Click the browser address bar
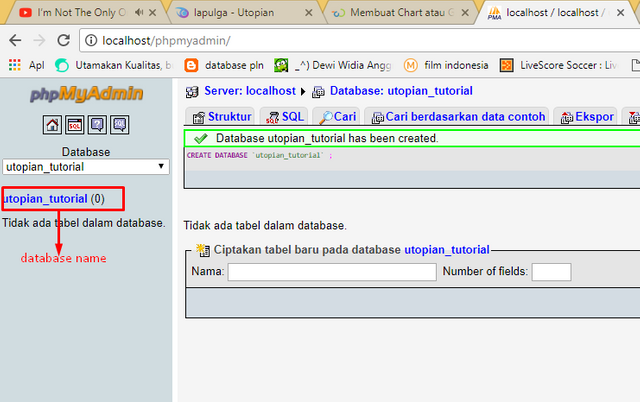Viewport: 640px width, 402px height. (x=361, y=40)
